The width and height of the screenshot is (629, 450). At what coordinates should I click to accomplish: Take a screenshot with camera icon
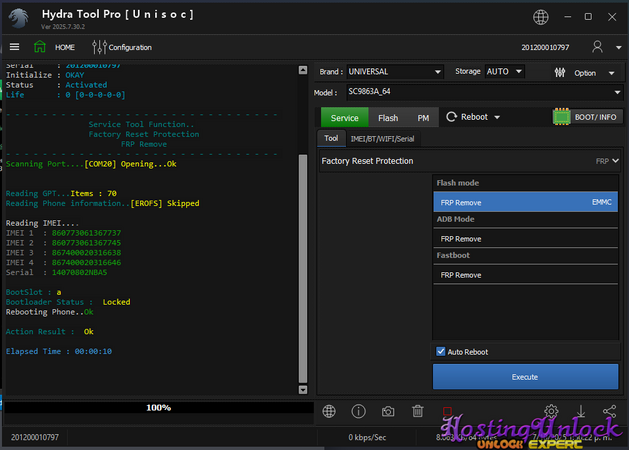click(388, 411)
